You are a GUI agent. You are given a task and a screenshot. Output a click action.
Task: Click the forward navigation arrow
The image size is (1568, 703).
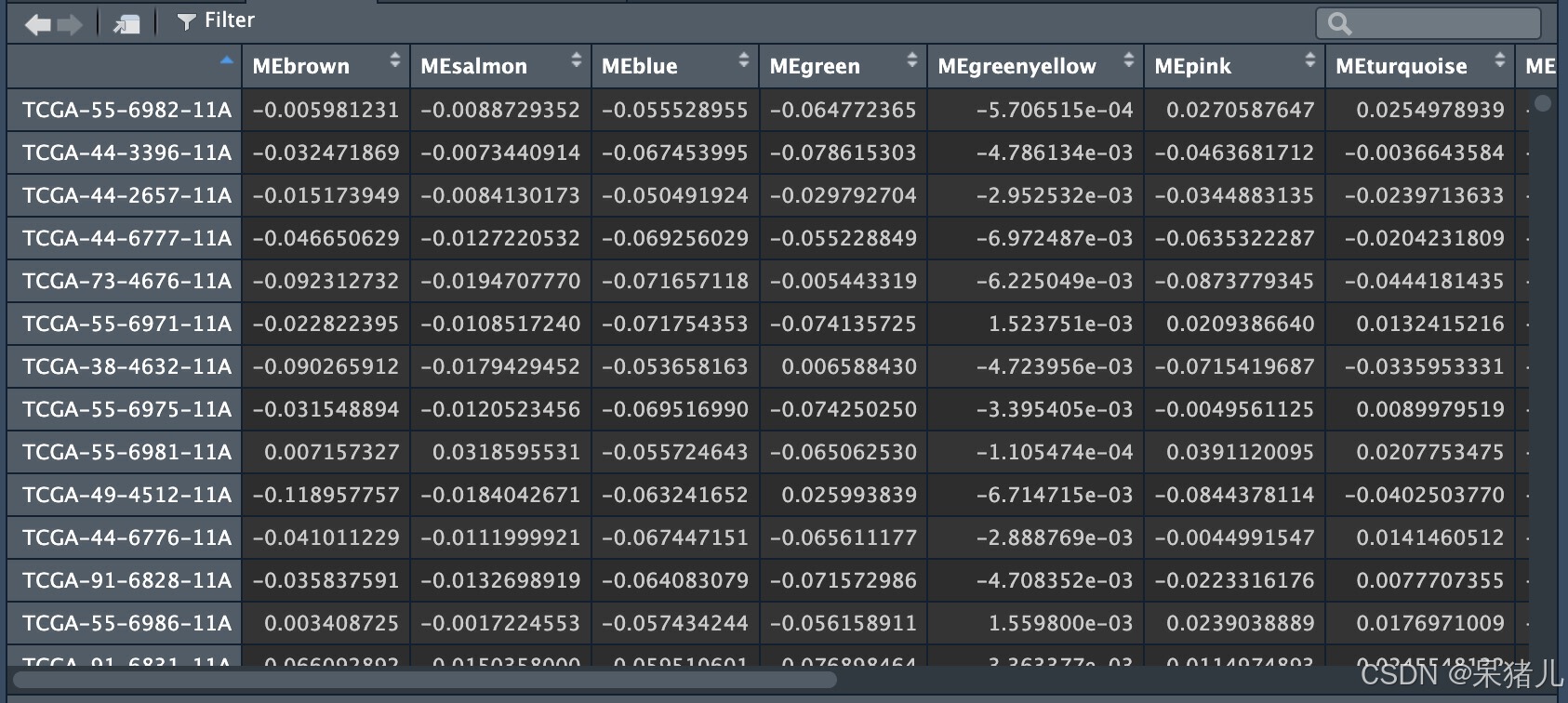pyautogui.click(x=71, y=24)
